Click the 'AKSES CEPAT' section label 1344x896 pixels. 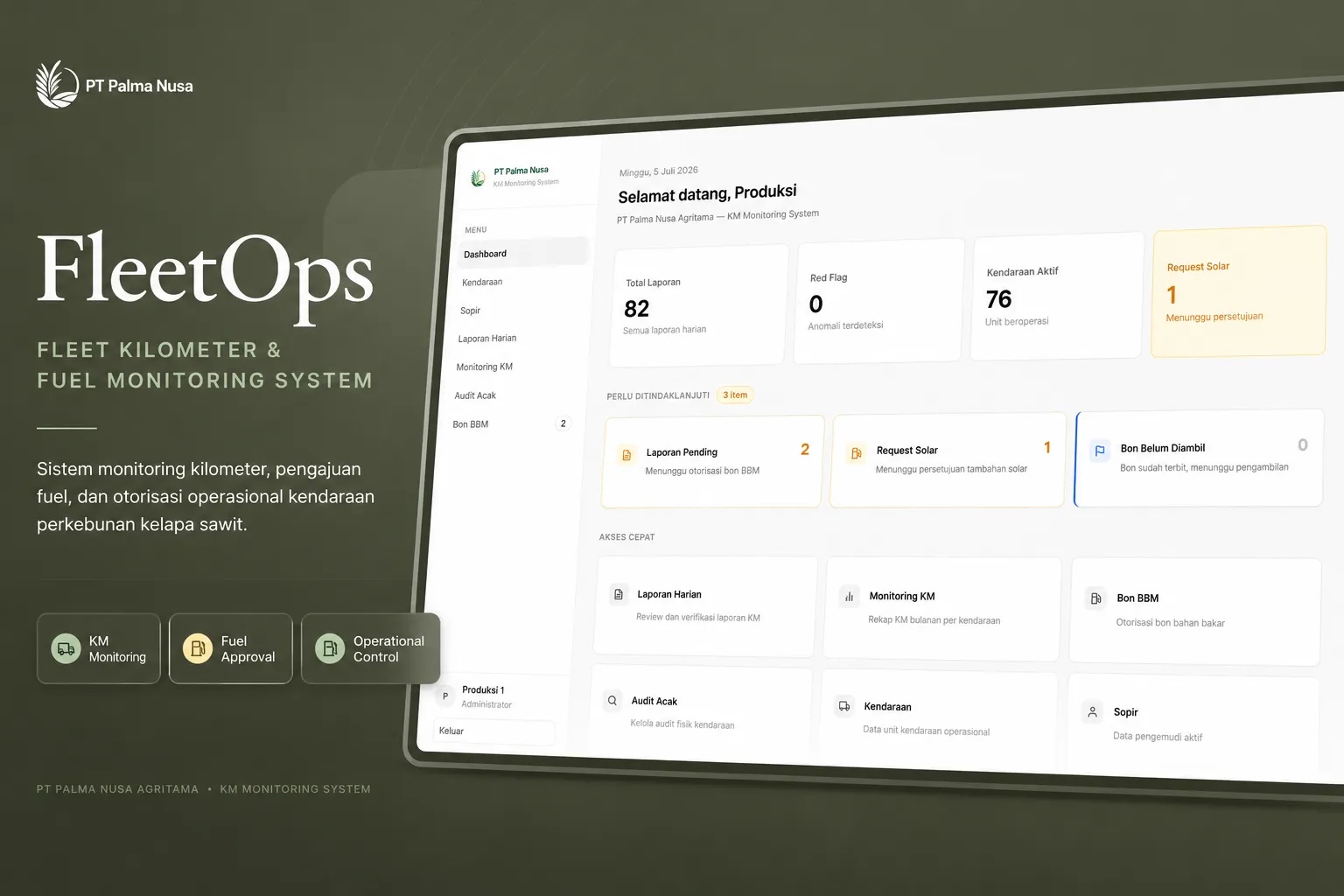pyautogui.click(x=626, y=536)
